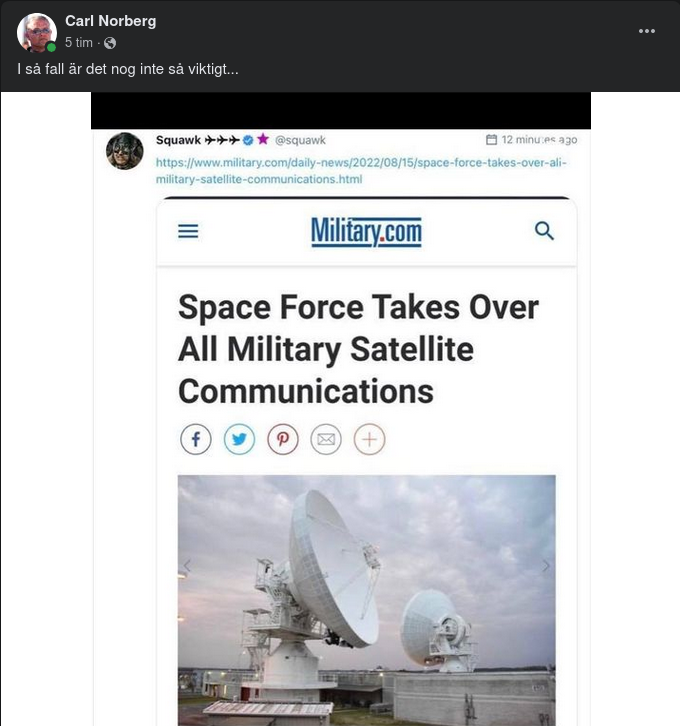680x726 pixels.
Task: Click the purple star next to Squawk
Action: [x=263, y=140]
